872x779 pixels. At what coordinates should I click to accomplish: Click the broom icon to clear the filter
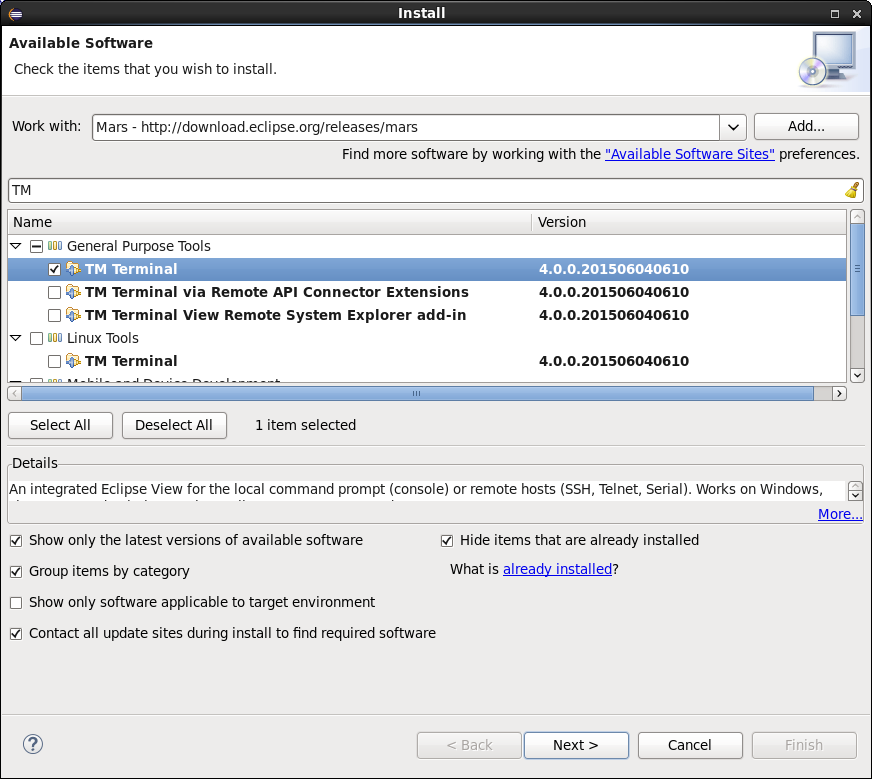point(852,190)
